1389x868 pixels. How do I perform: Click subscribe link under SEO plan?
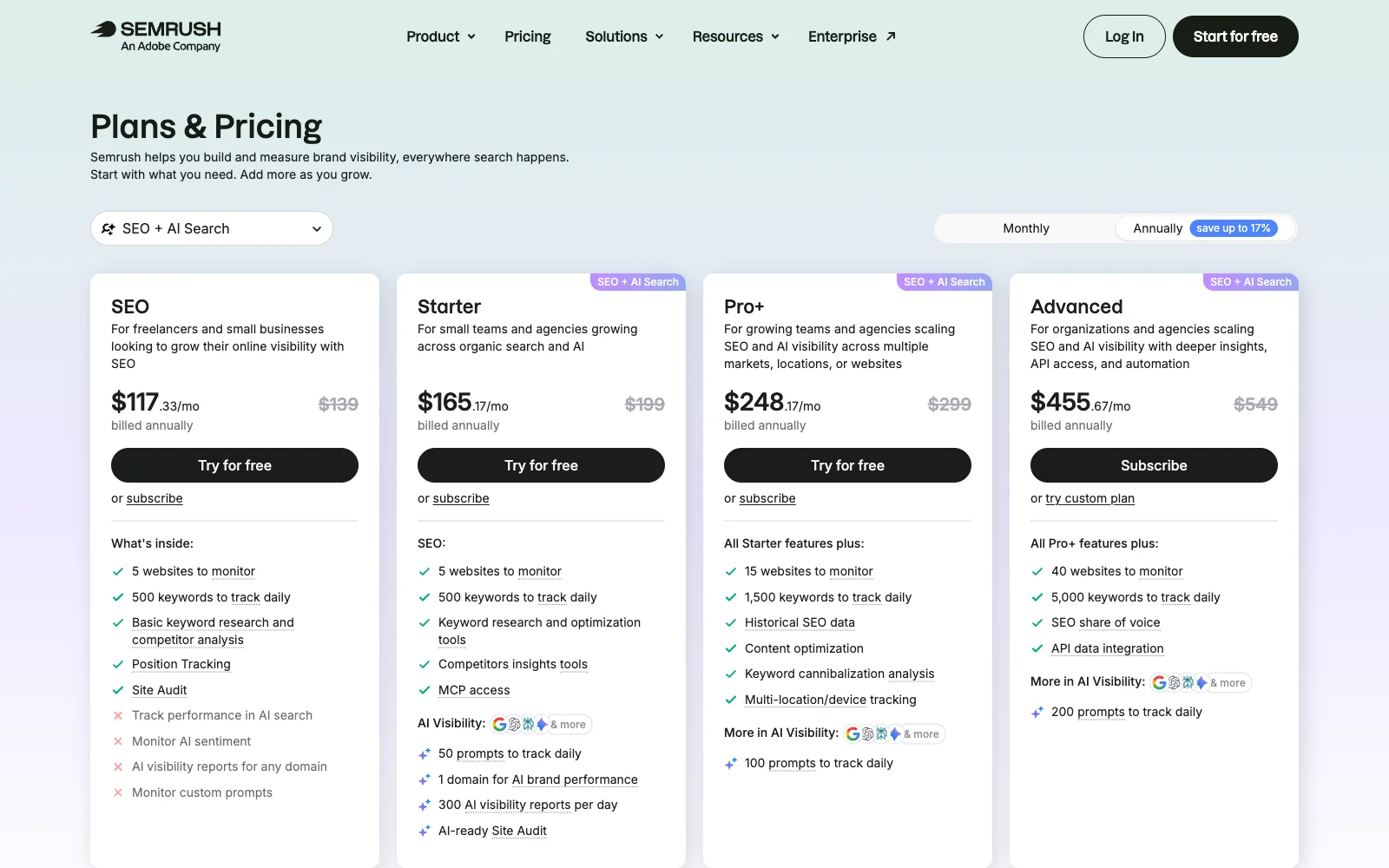coord(155,498)
